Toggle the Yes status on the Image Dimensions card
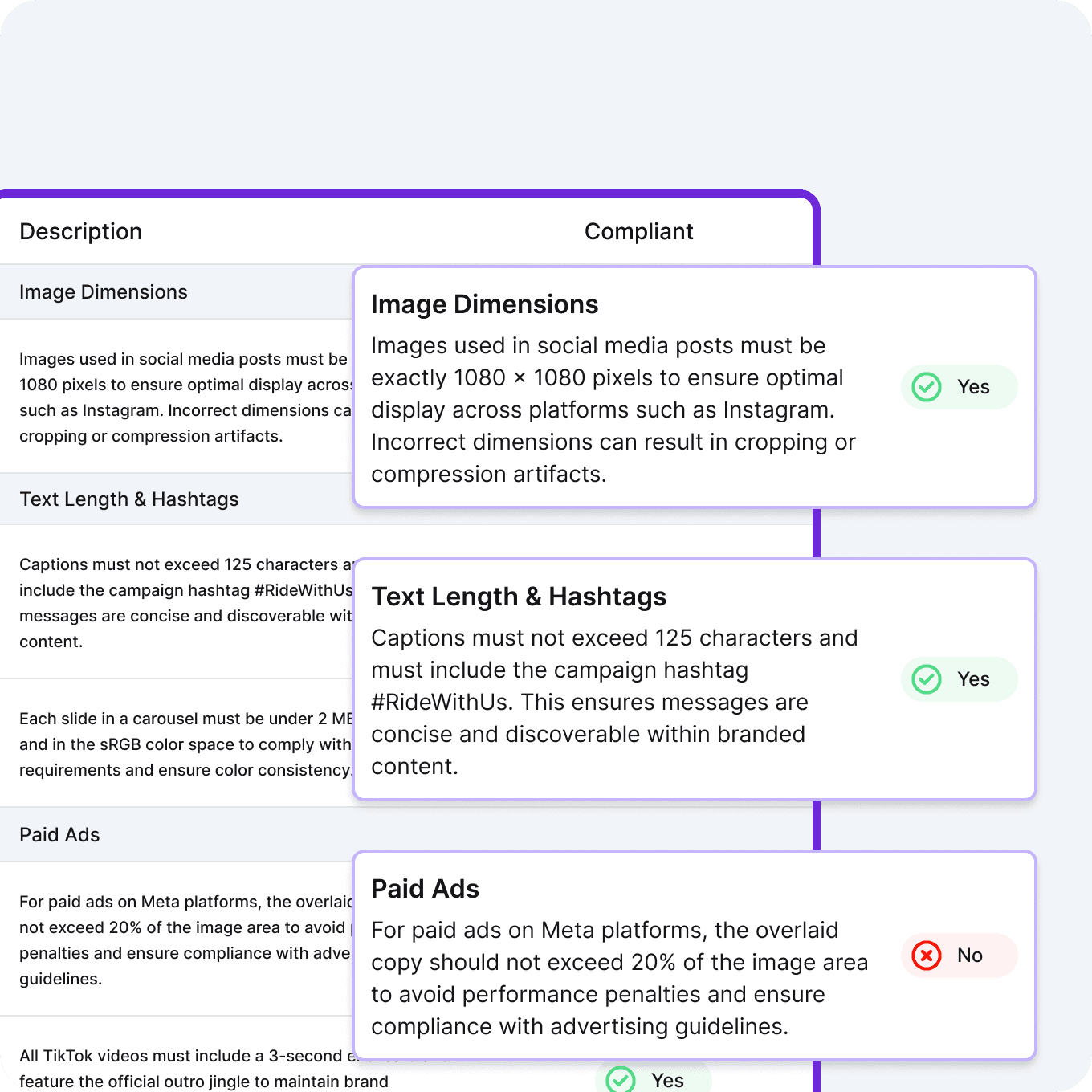The height and width of the screenshot is (1092, 1092). pos(960,386)
